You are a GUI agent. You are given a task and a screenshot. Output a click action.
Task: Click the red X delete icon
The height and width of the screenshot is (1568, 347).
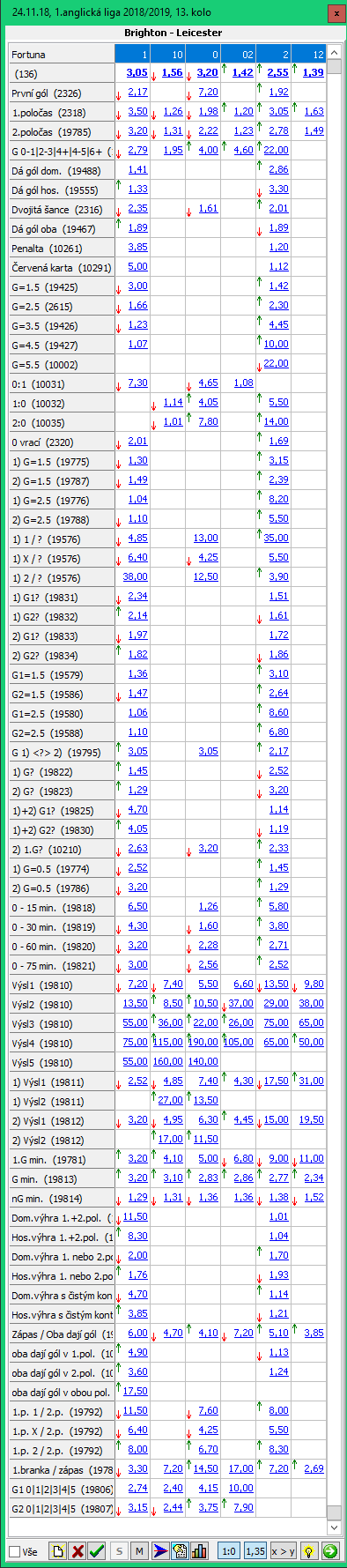click(x=77, y=1550)
